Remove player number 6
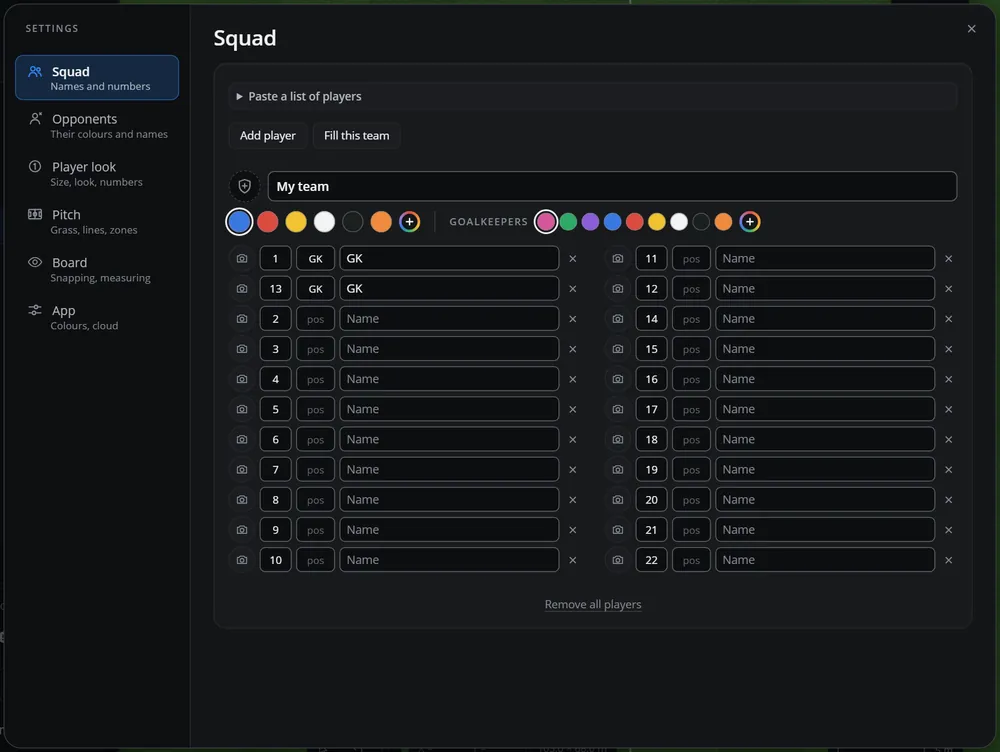1000x752 pixels. 573,439
